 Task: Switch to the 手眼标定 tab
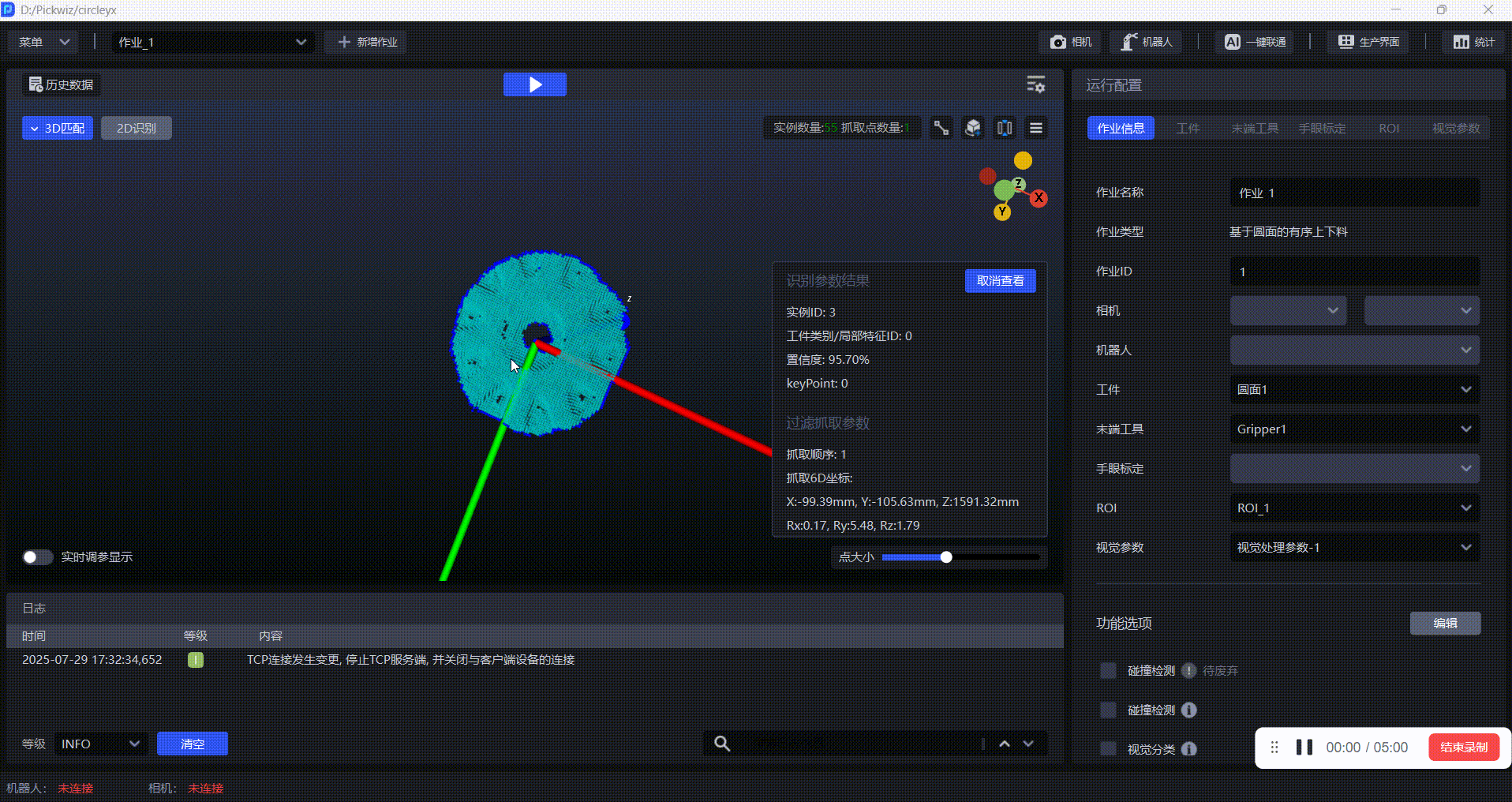pos(1322,128)
